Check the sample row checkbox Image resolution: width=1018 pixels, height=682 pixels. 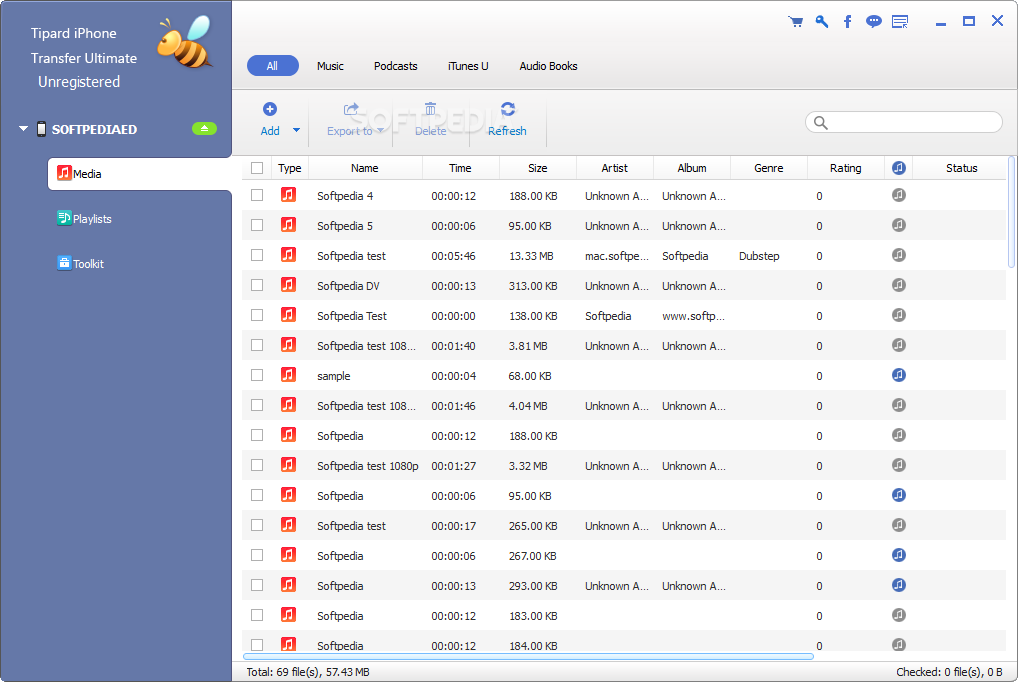pos(257,375)
